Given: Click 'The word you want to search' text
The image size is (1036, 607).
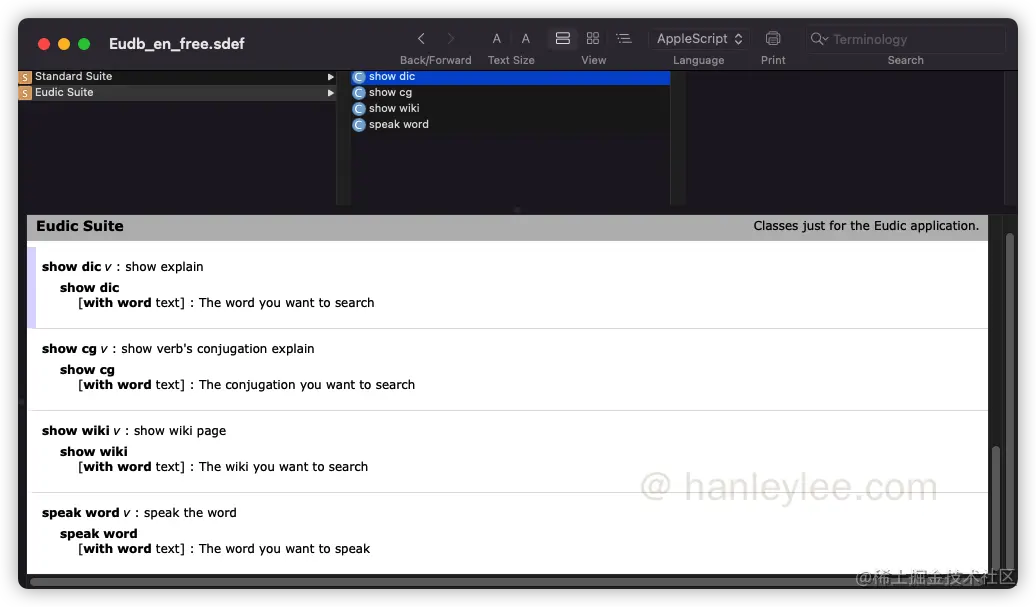Looking at the screenshot, I should tap(286, 303).
